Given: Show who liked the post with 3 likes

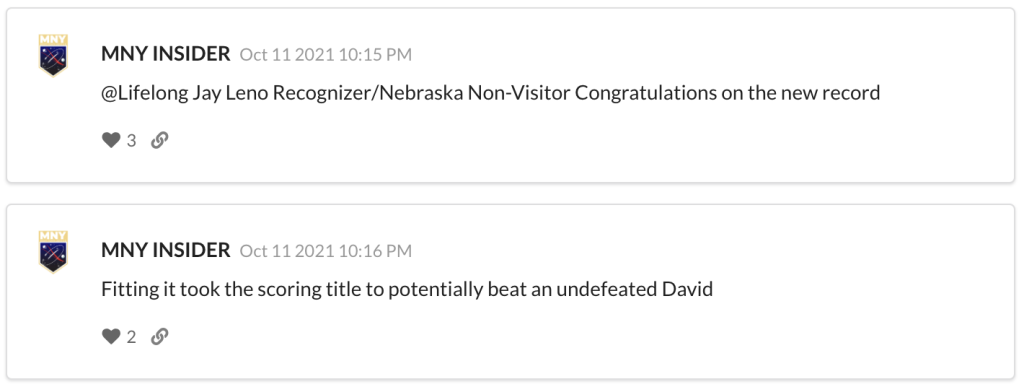Looking at the screenshot, I should tap(131, 140).
